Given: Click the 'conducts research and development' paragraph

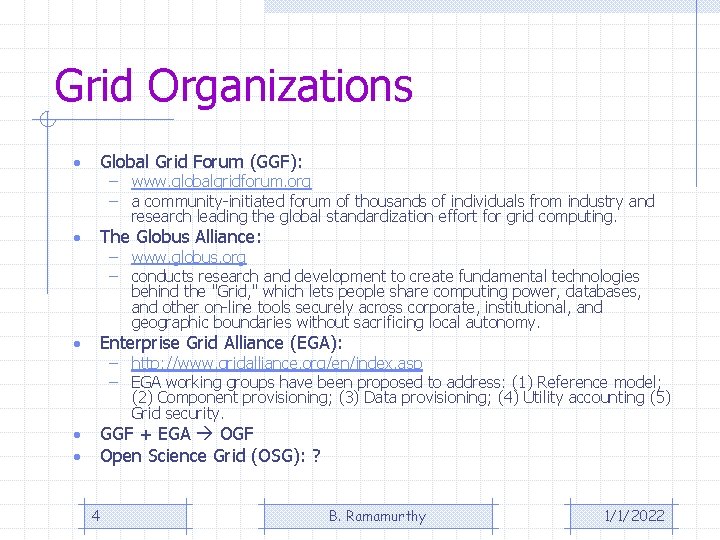Looking at the screenshot, I should point(386,299).
